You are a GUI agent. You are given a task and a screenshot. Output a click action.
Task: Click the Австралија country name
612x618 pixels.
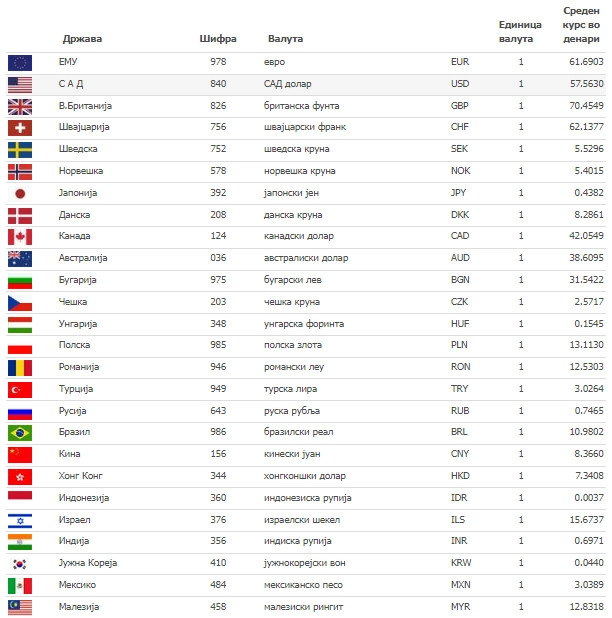83,258
